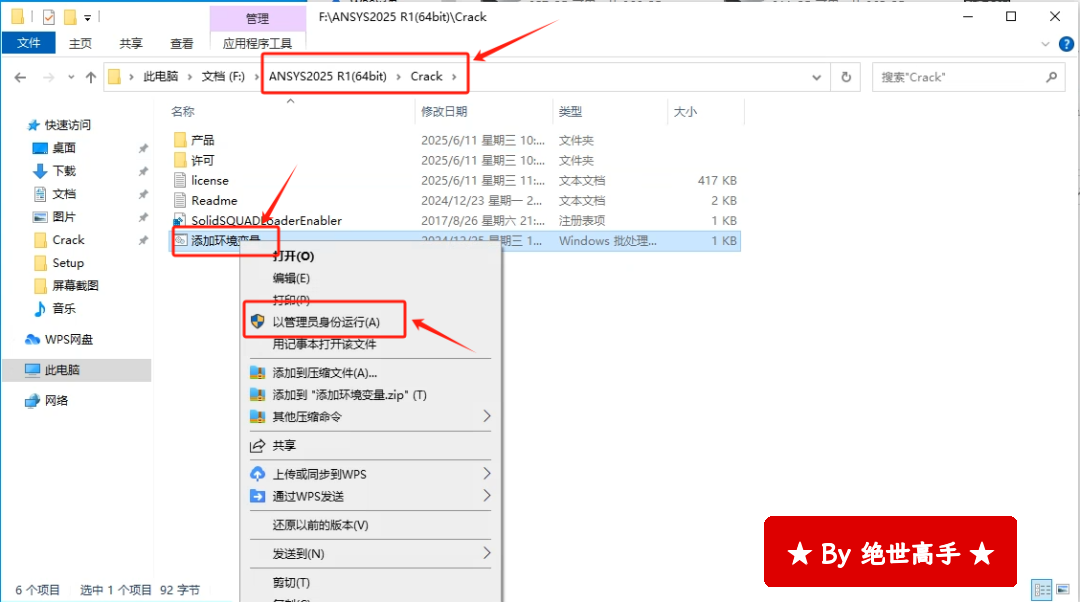Expand the 其他压缩命令 submenu
Image resolution: width=1080 pixels, height=602 pixels.
pos(487,416)
